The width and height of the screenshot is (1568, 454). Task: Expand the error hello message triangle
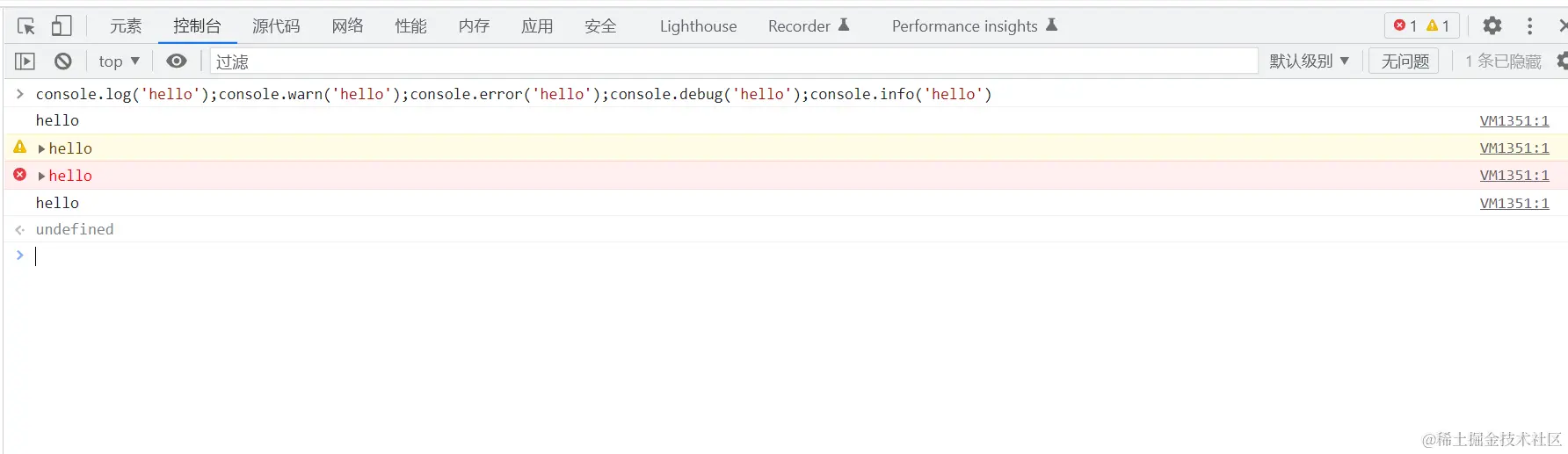(x=41, y=177)
